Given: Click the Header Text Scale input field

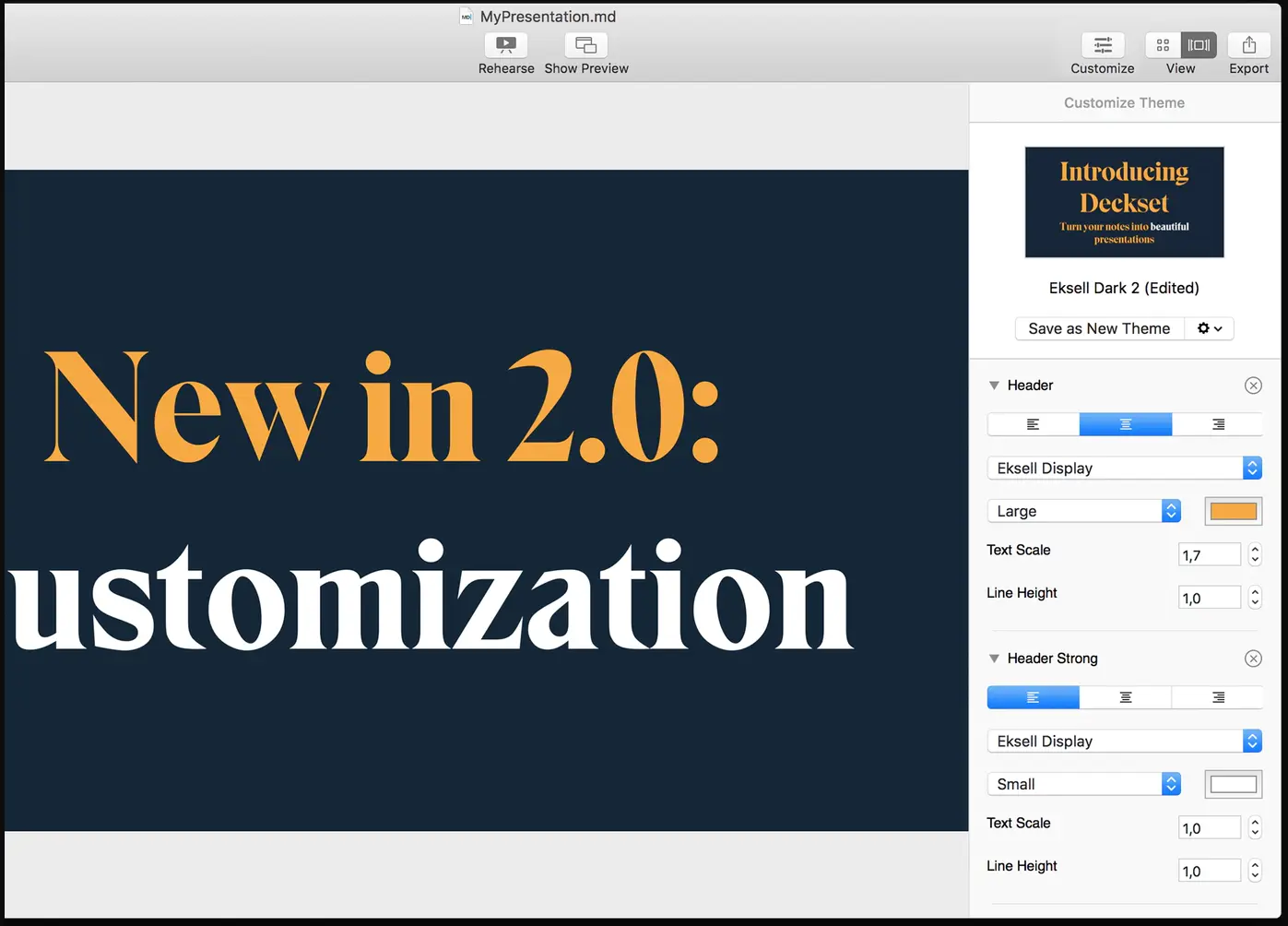Looking at the screenshot, I should 1209,555.
